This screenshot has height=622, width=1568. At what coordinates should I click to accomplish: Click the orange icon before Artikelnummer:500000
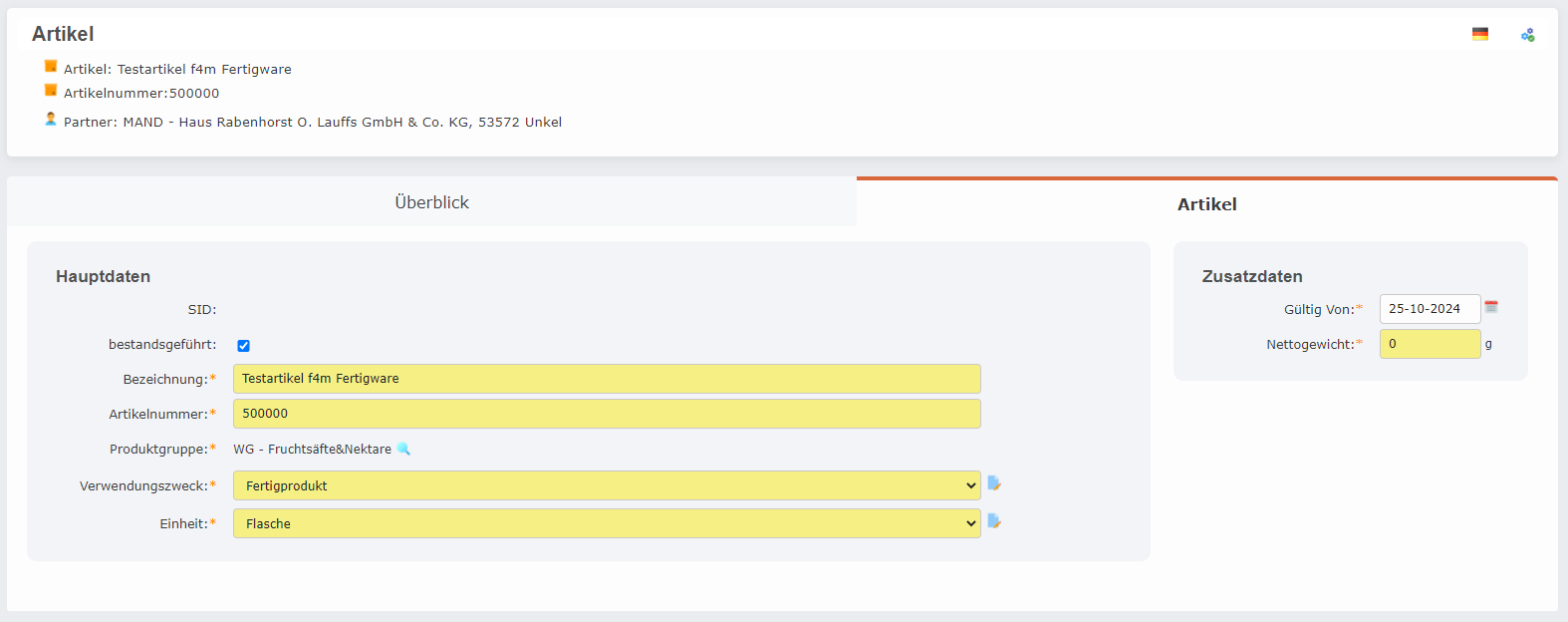(50, 92)
